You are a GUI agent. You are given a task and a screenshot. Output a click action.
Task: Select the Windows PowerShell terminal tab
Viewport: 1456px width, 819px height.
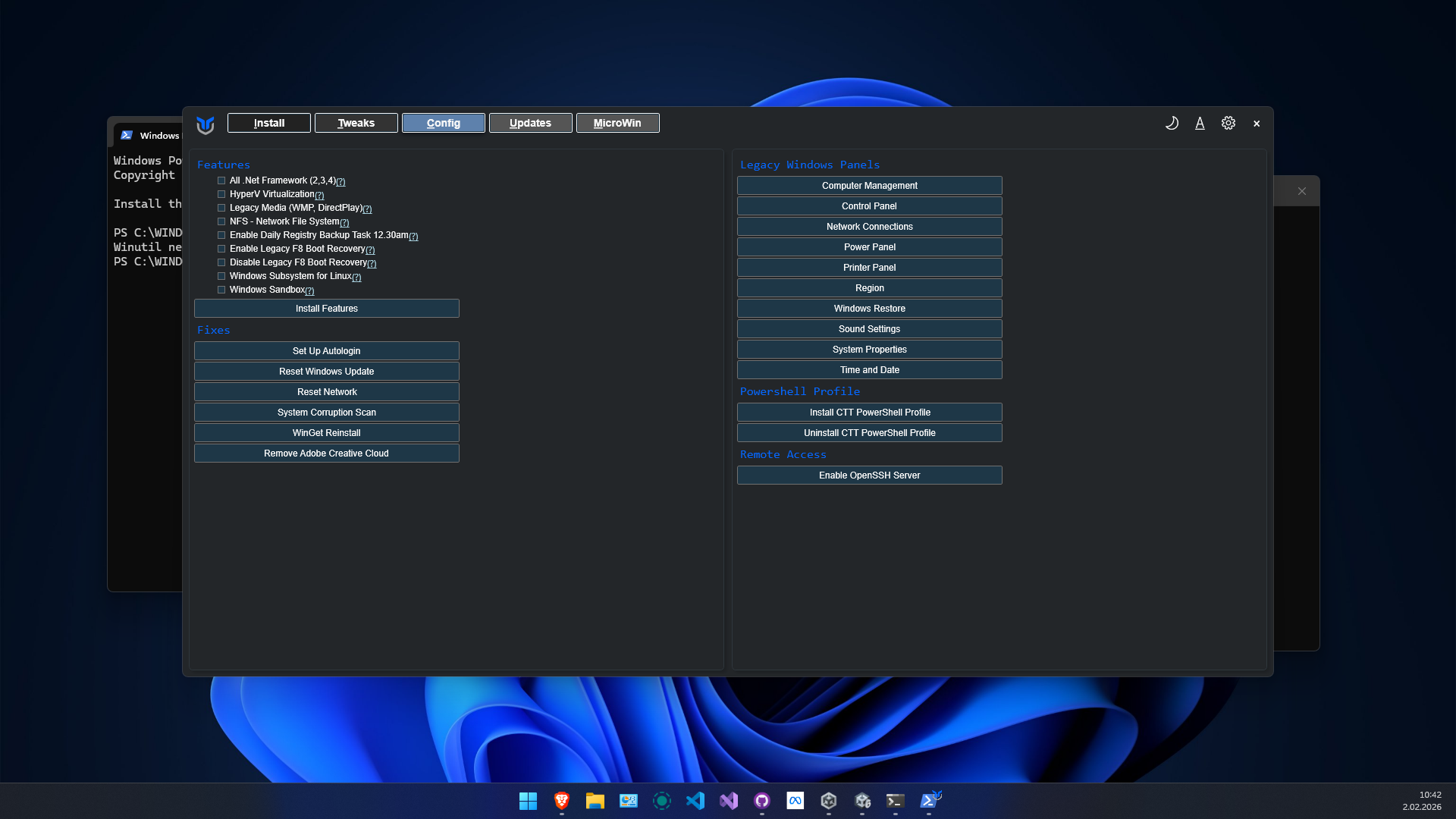pyautogui.click(x=150, y=136)
